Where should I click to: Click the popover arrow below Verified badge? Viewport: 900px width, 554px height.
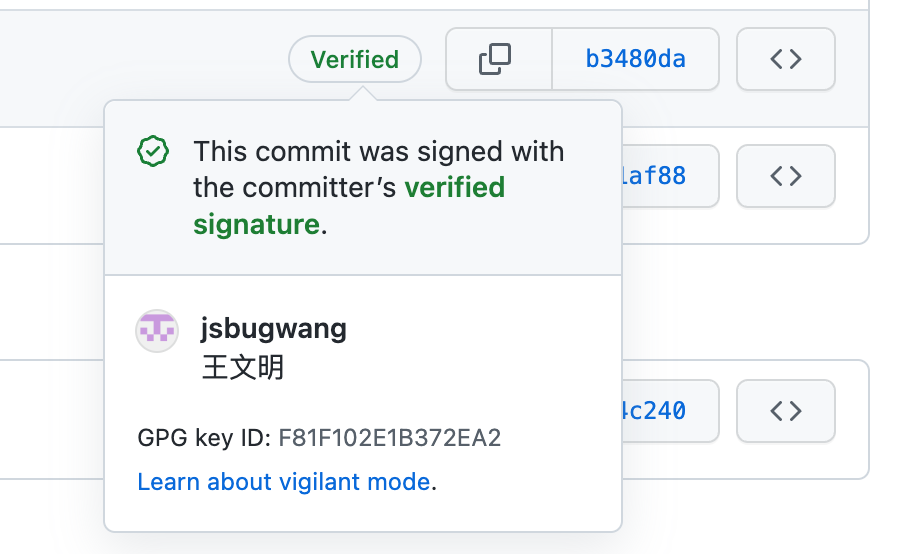coord(363,93)
